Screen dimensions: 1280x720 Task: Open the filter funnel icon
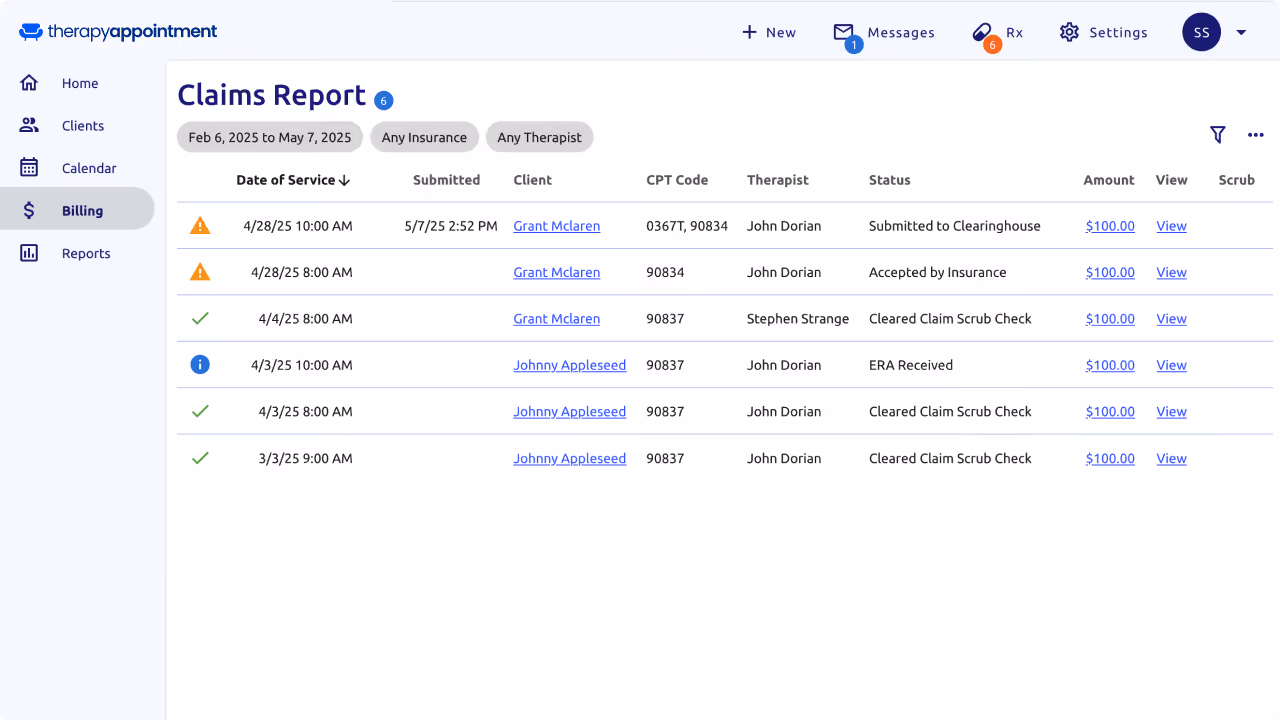[x=1217, y=135]
